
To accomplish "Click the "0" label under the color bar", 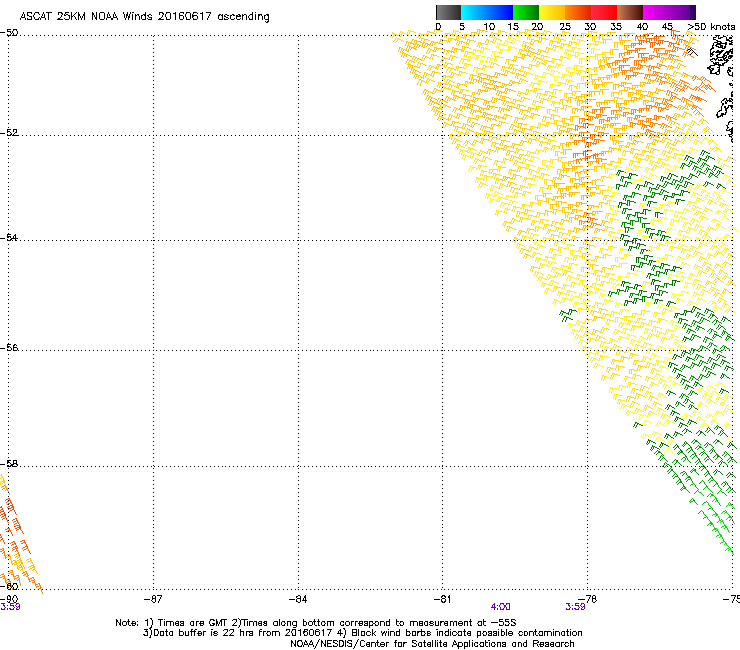I will coord(438,27).
